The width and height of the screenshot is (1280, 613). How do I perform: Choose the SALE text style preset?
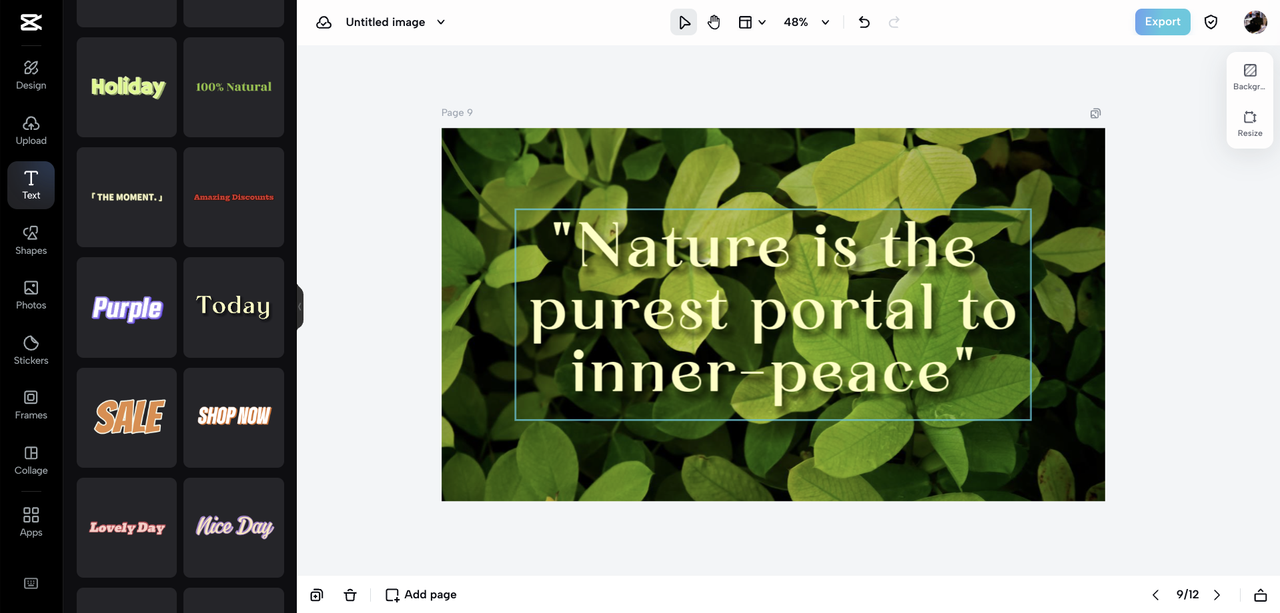[x=127, y=417]
